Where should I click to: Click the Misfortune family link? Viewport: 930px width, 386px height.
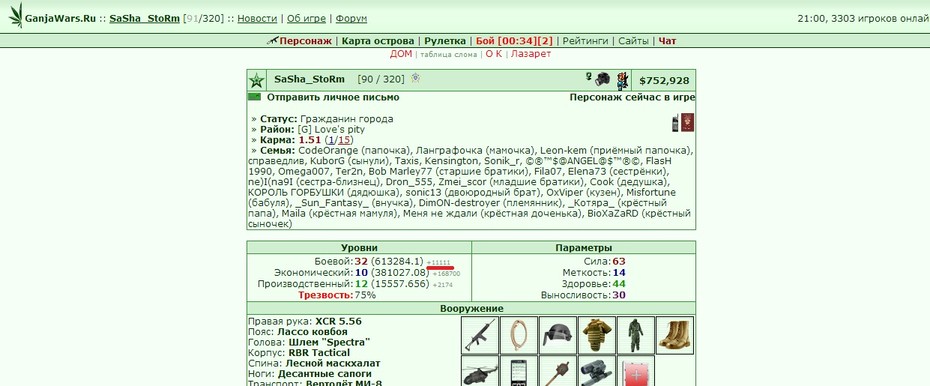[652, 193]
